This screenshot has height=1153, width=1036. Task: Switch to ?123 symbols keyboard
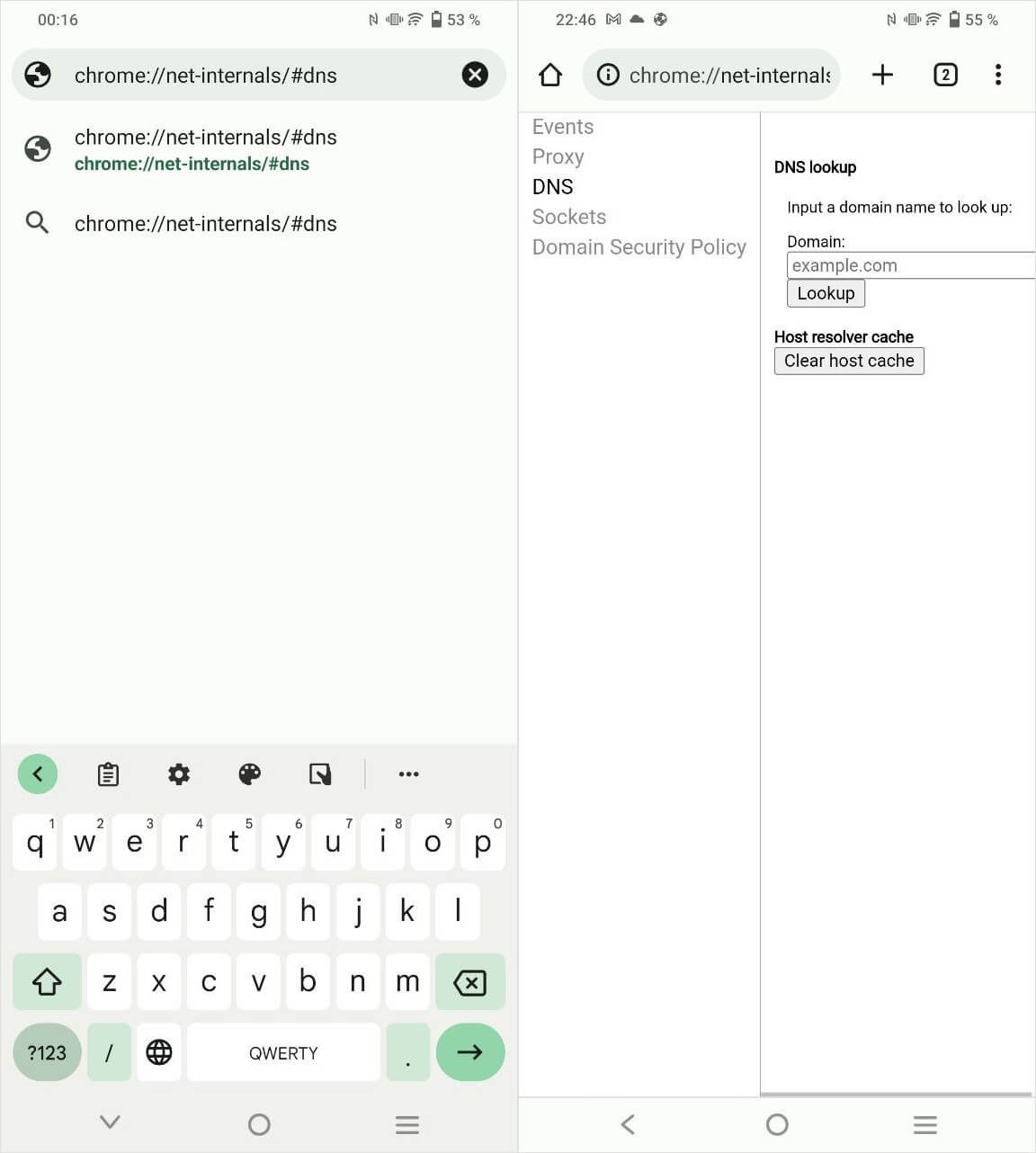click(x=47, y=1052)
